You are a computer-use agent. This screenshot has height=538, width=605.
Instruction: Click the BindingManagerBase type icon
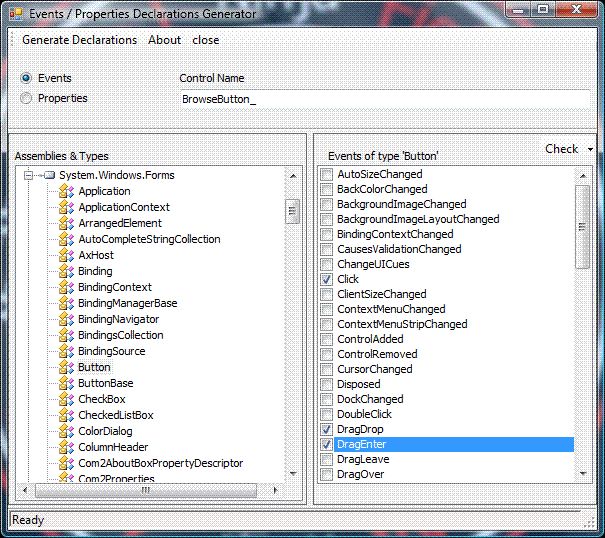(x=66, y=303)
